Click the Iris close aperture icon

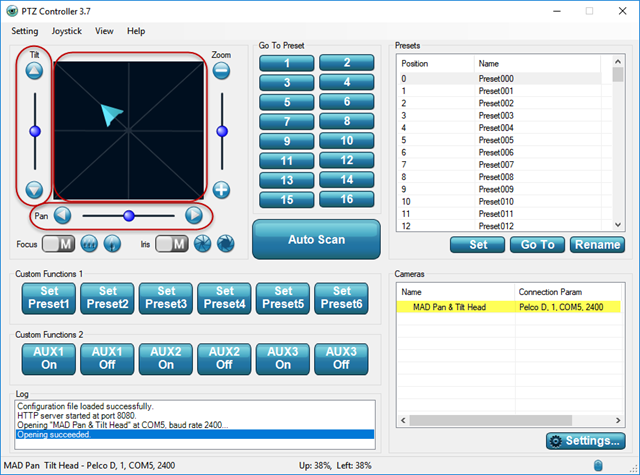[x=202, y=244]
